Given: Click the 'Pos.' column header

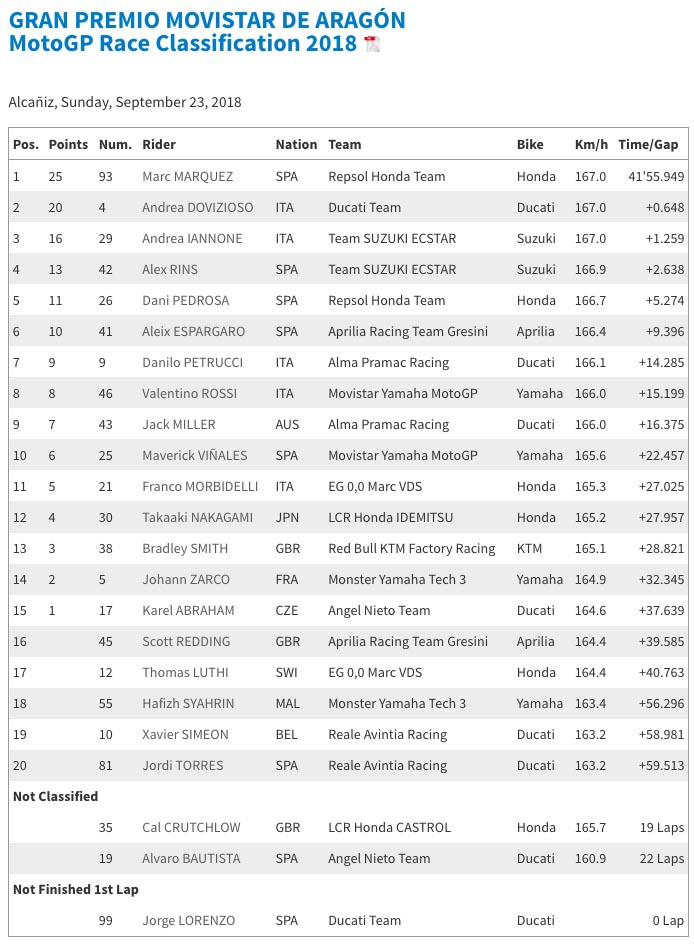Looking at the screenshot, I should tap(26, 144).
